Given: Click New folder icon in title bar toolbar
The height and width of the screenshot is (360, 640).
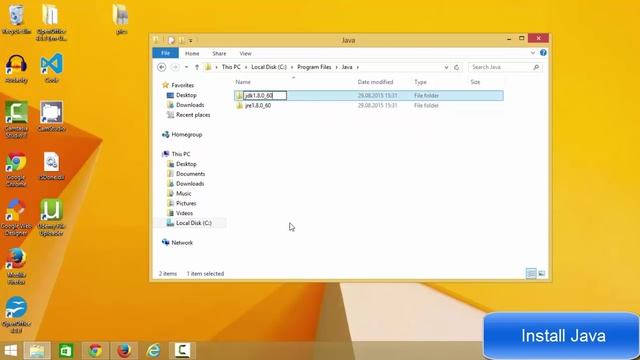Looking at the screenshot, I should coord(181,40).
